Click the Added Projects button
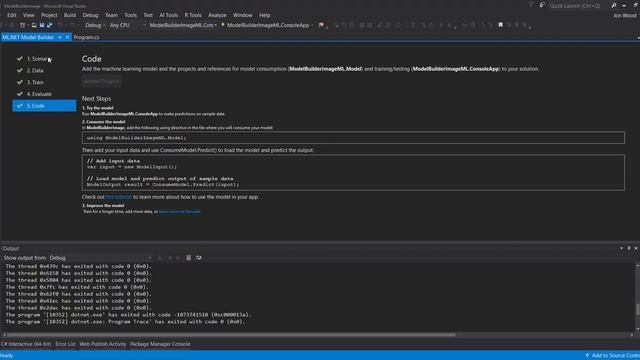The image size is (640, 360). click(x=101, y=81)
